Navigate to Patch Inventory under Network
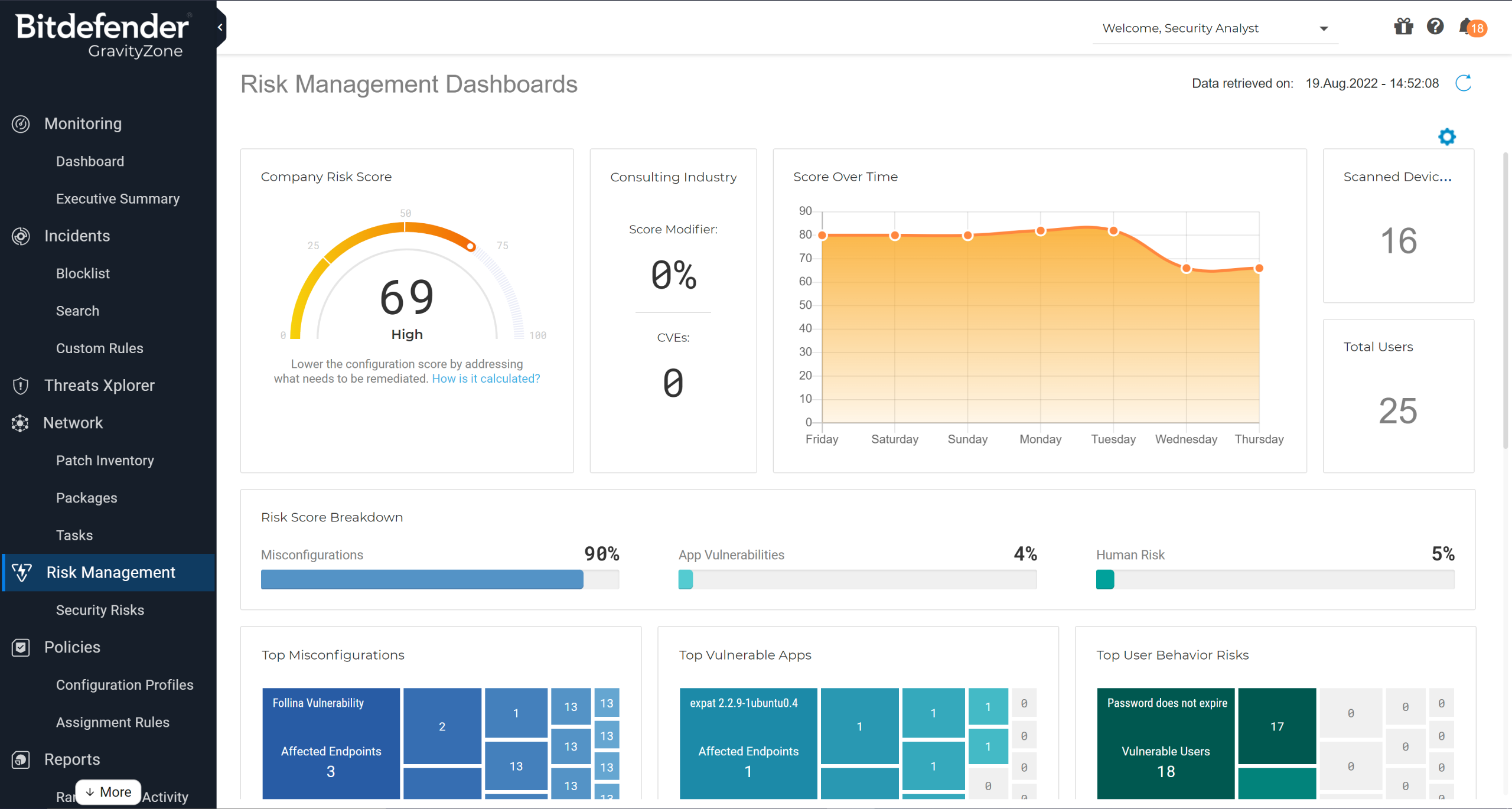Screen dimensions: 1512x809 tap(105, 460)
